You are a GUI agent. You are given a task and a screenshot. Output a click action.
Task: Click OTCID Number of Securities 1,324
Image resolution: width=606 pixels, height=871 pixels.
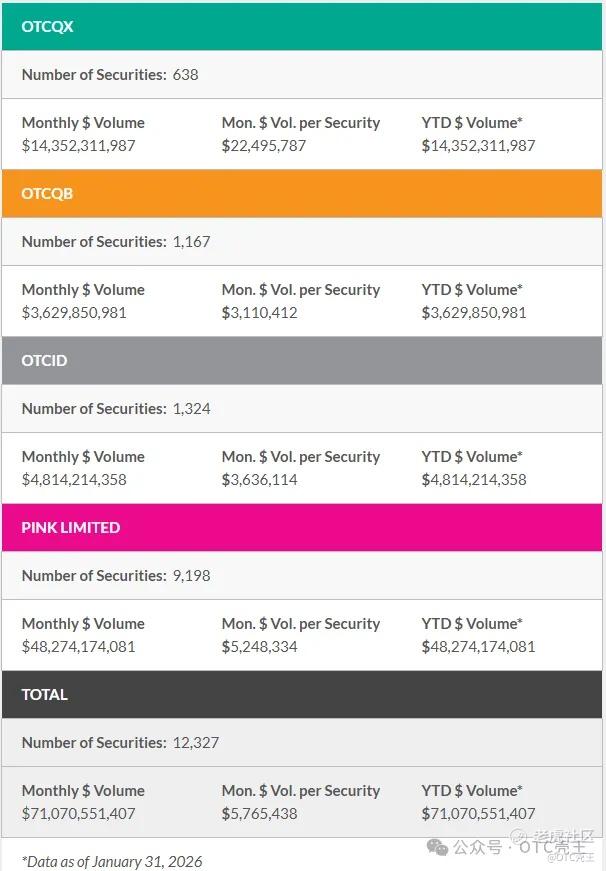point(116,409)
